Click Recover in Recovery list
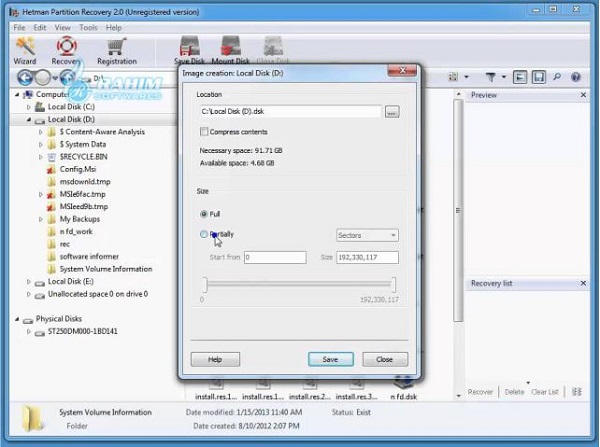The image size is (600, 447). pyautogui.click(x=480, y=392)
